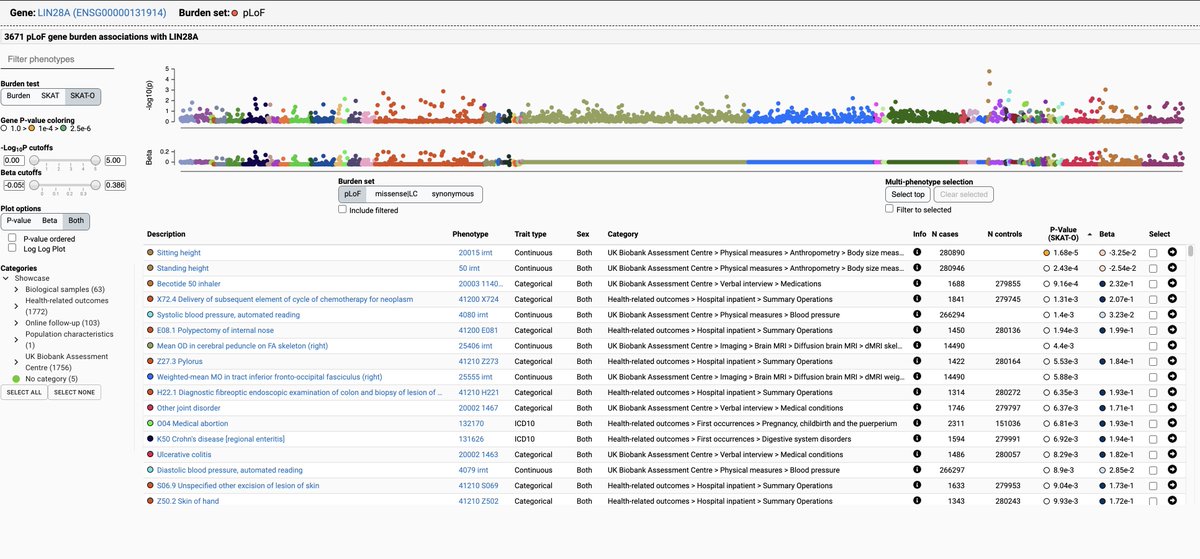1200x559 pixels.
Task: Click Beta cutoffs lower slider handle
Action: [x=34, y=185]
